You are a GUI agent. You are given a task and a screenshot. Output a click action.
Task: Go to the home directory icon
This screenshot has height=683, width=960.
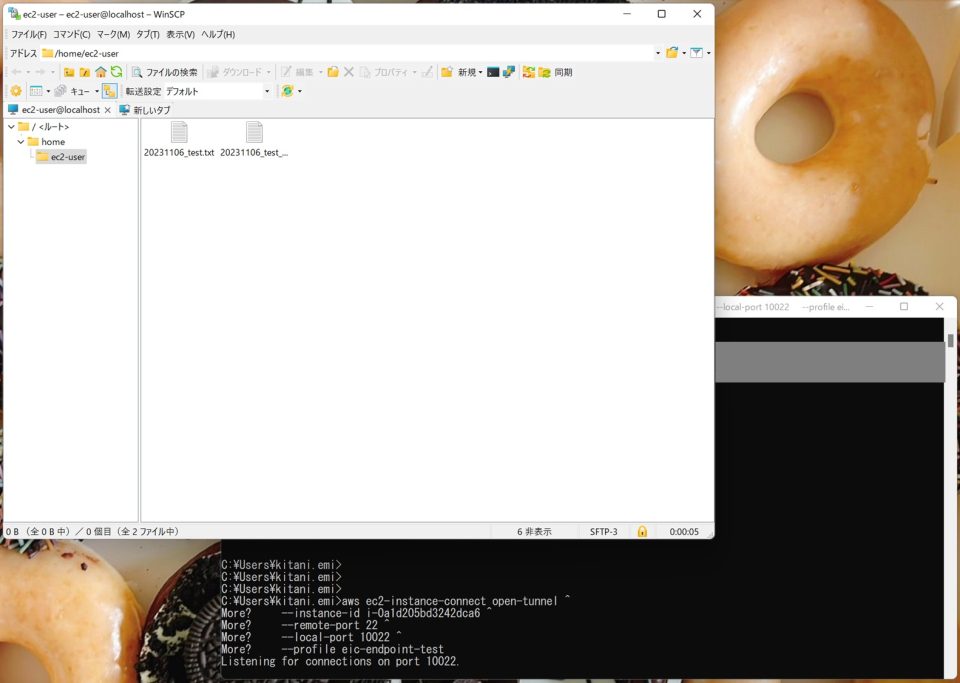point(101,72)
